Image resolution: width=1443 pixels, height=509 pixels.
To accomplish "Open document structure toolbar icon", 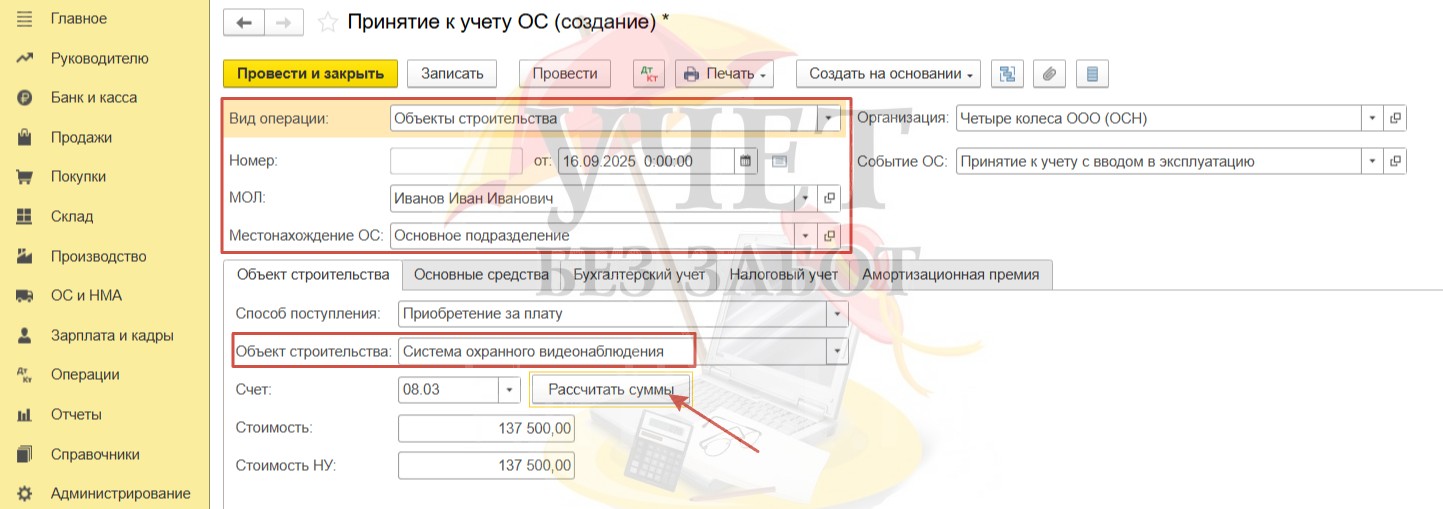I will pos(1006,74).
